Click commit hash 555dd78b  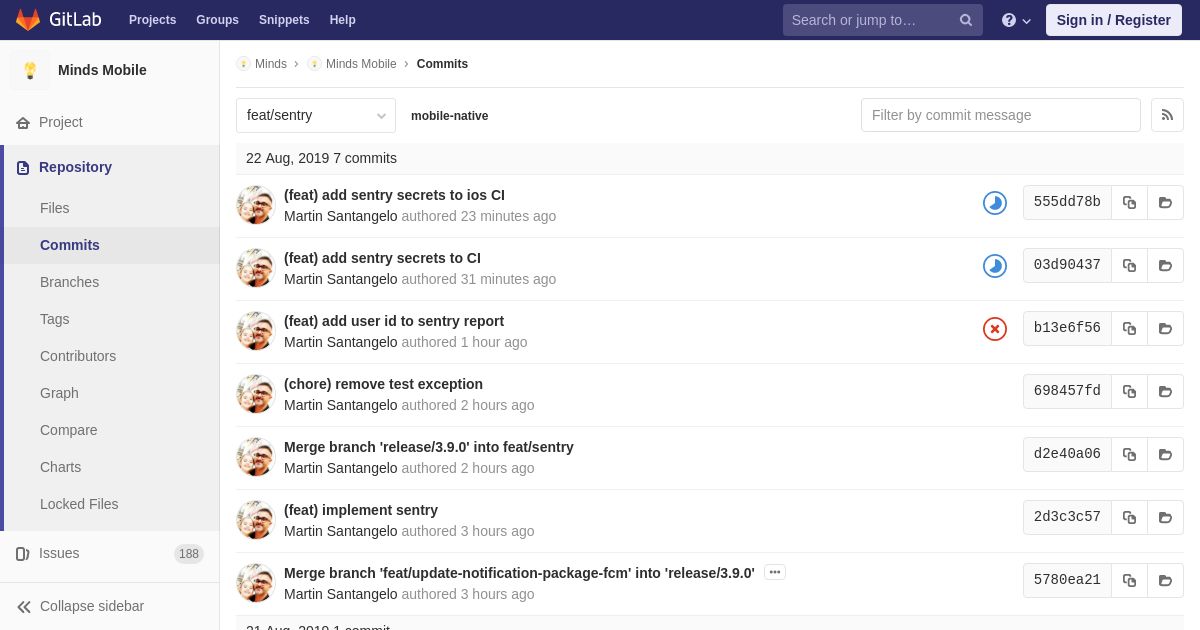pyautogui.click(x=1067, y=202)
